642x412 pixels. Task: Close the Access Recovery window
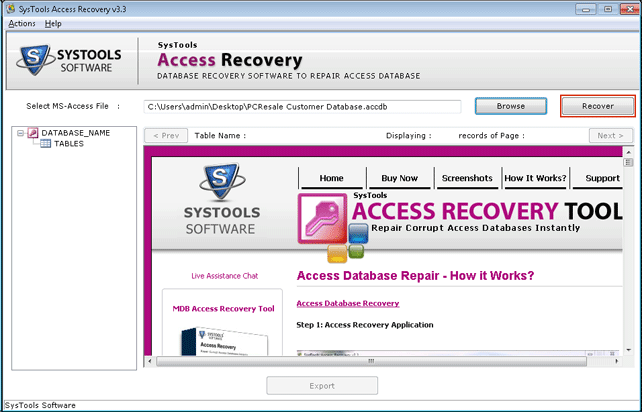click(x=630, y=9)
